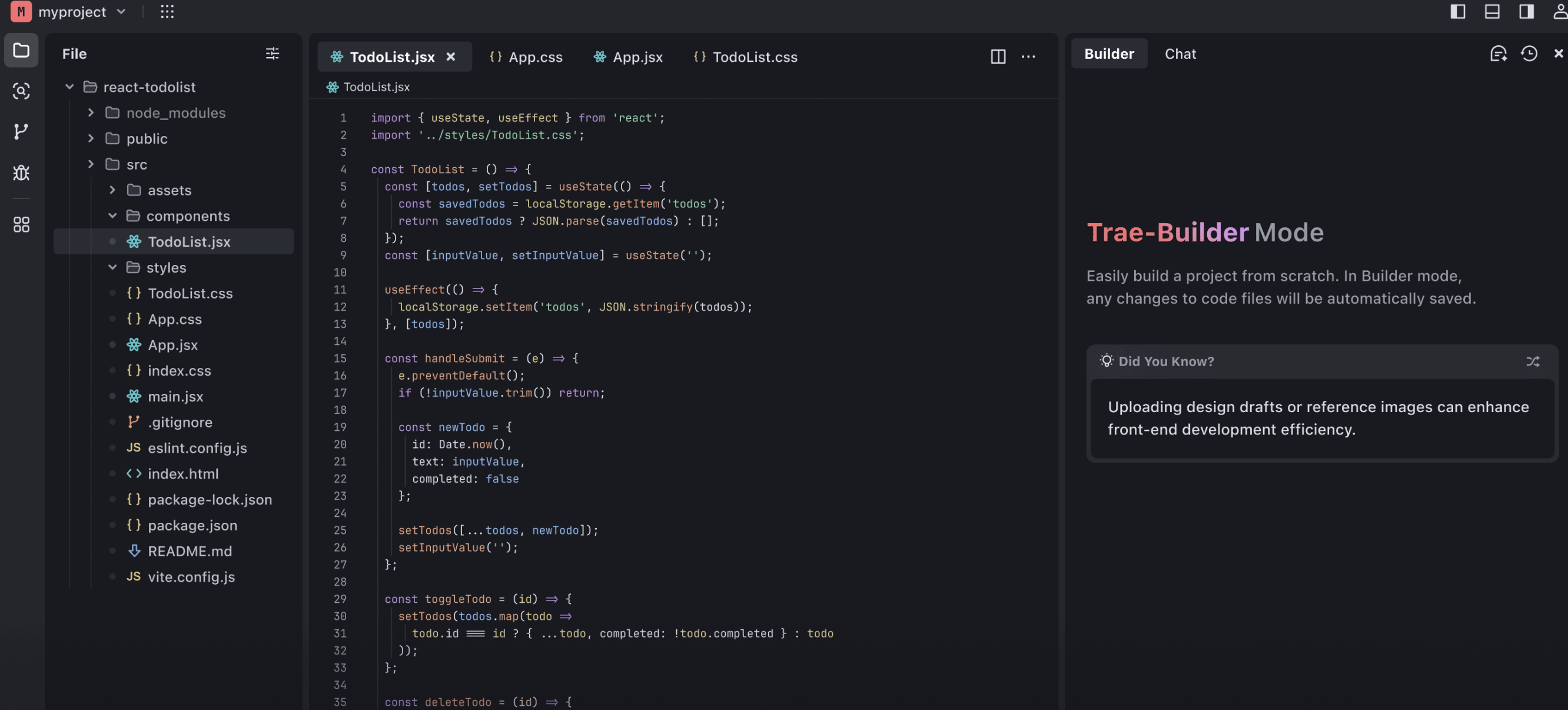Screen dimensions: 1568x710
Task: Open the editor more actions ellipsis
Action: (1028, 57)
